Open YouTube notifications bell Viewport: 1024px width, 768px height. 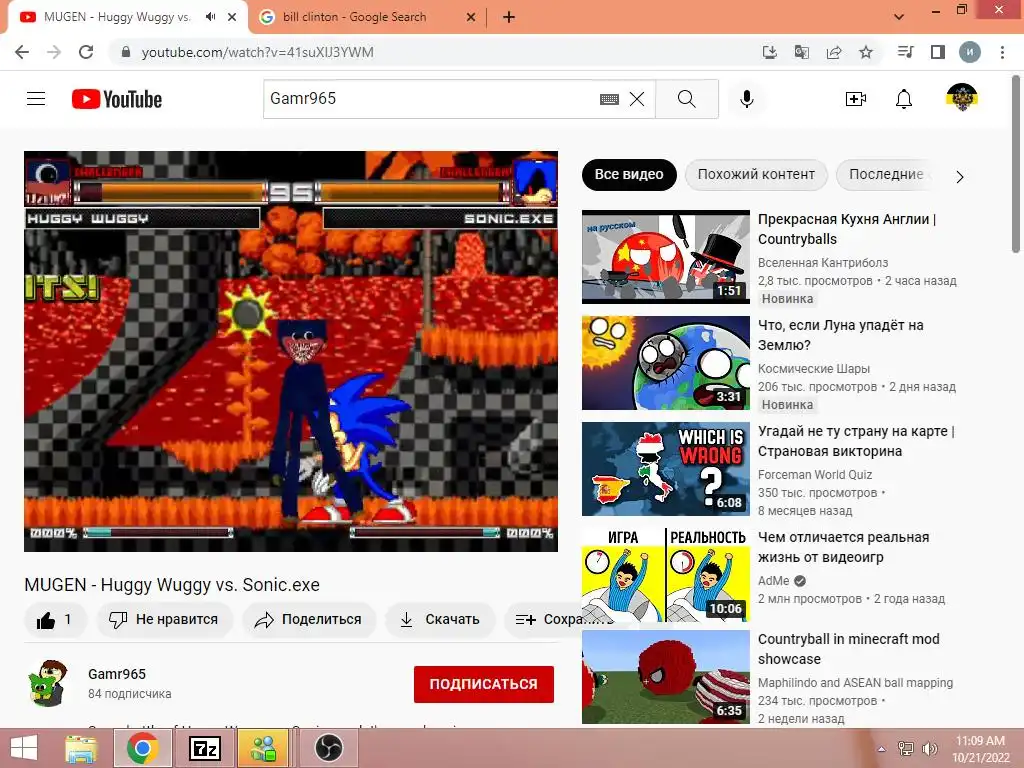click(x=904, y=99)
